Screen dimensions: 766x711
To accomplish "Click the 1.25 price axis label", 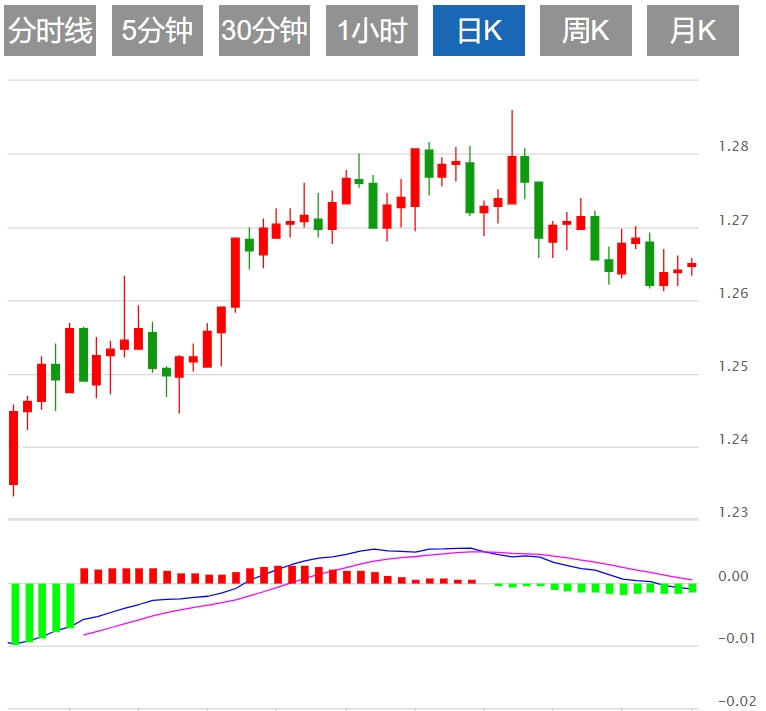I will [x=733, y=366].
